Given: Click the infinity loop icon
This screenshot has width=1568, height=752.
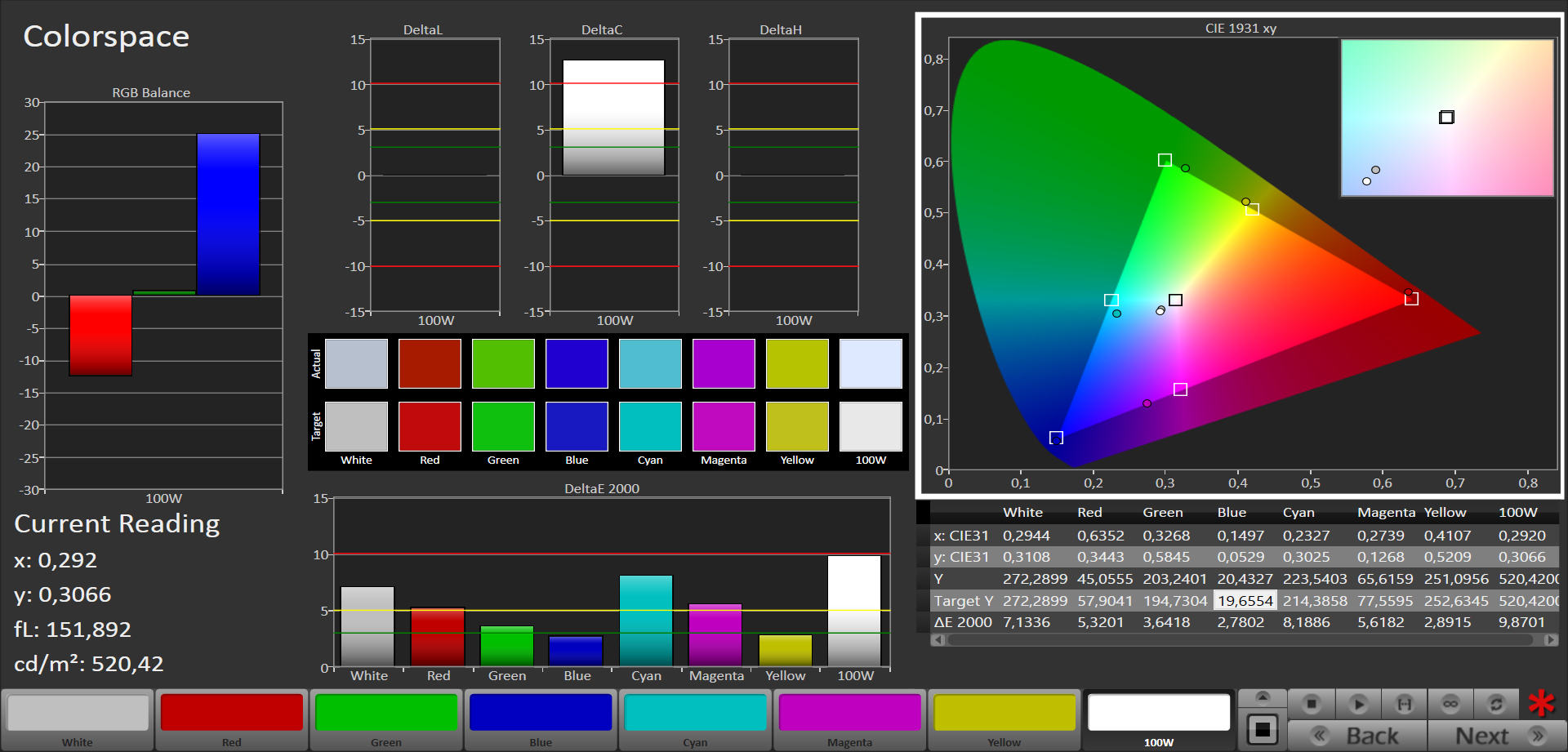Looking at the screenshot, I should 1450,704.
